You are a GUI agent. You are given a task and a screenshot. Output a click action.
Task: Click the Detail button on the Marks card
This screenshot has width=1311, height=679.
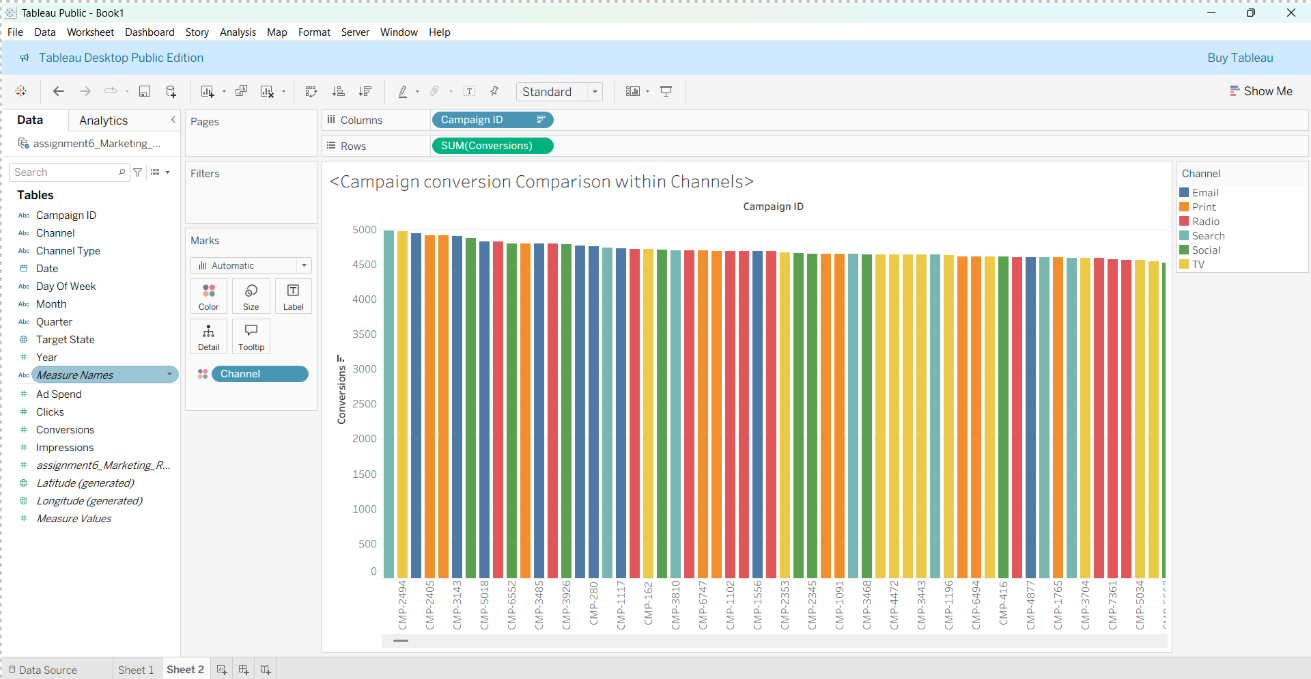pos(208,337)
